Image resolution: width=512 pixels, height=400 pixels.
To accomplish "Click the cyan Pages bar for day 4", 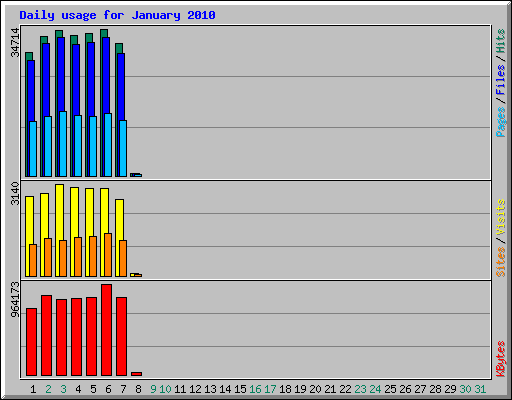I will (78, 146).
